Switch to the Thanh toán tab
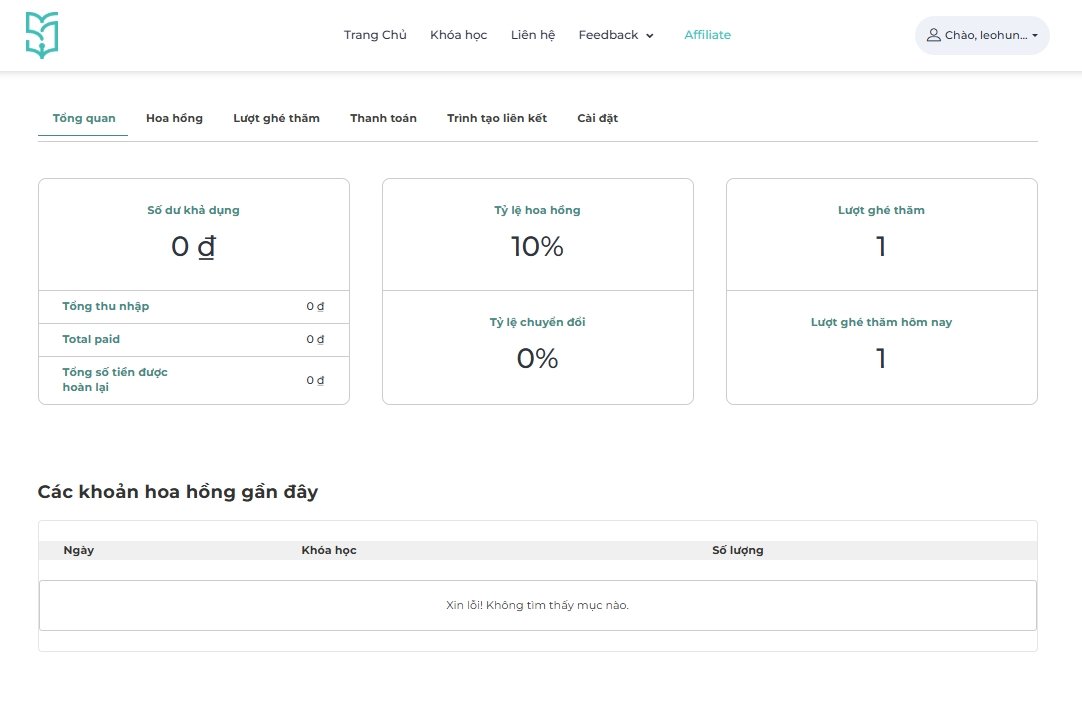1082x703 pixels. [383, 118]
